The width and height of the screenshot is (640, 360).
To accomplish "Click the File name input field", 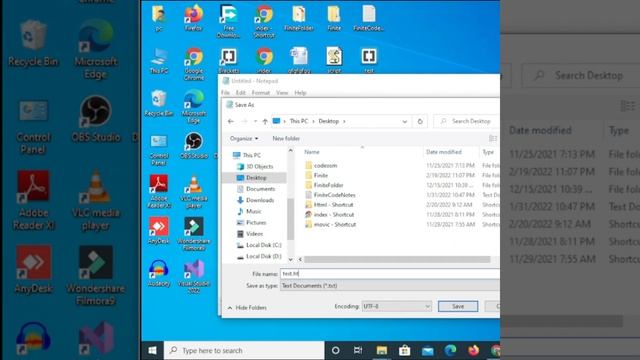I will (390, 273).
